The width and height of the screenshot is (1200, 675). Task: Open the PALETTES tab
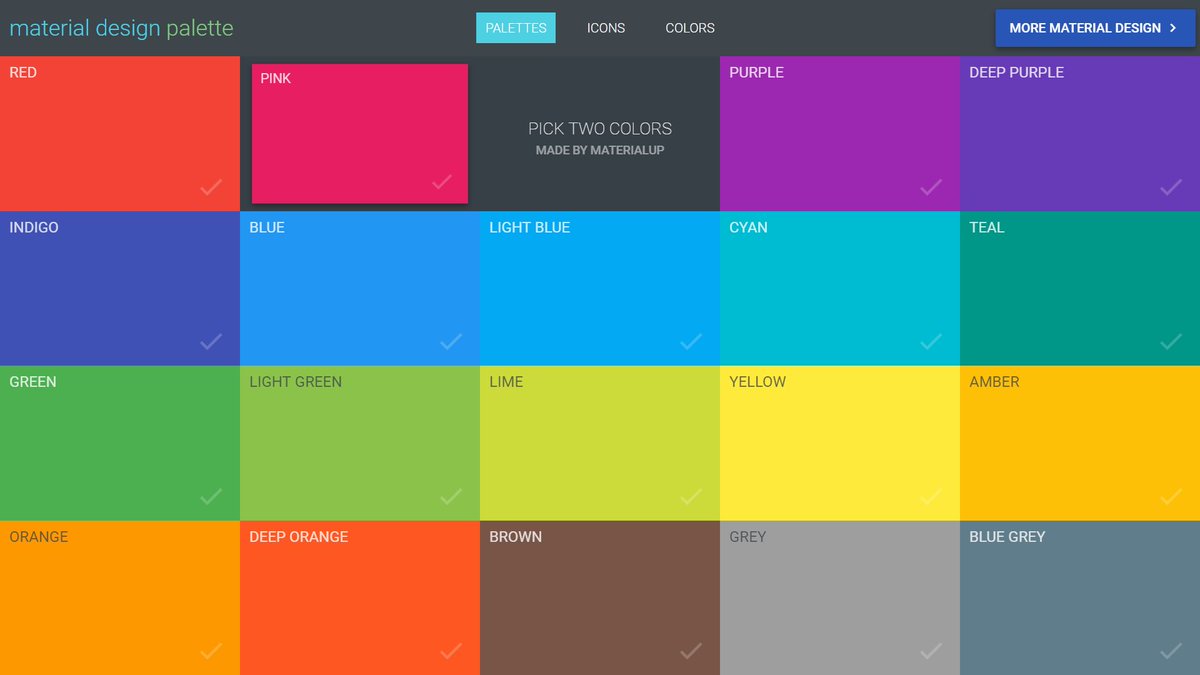point(515,28)
